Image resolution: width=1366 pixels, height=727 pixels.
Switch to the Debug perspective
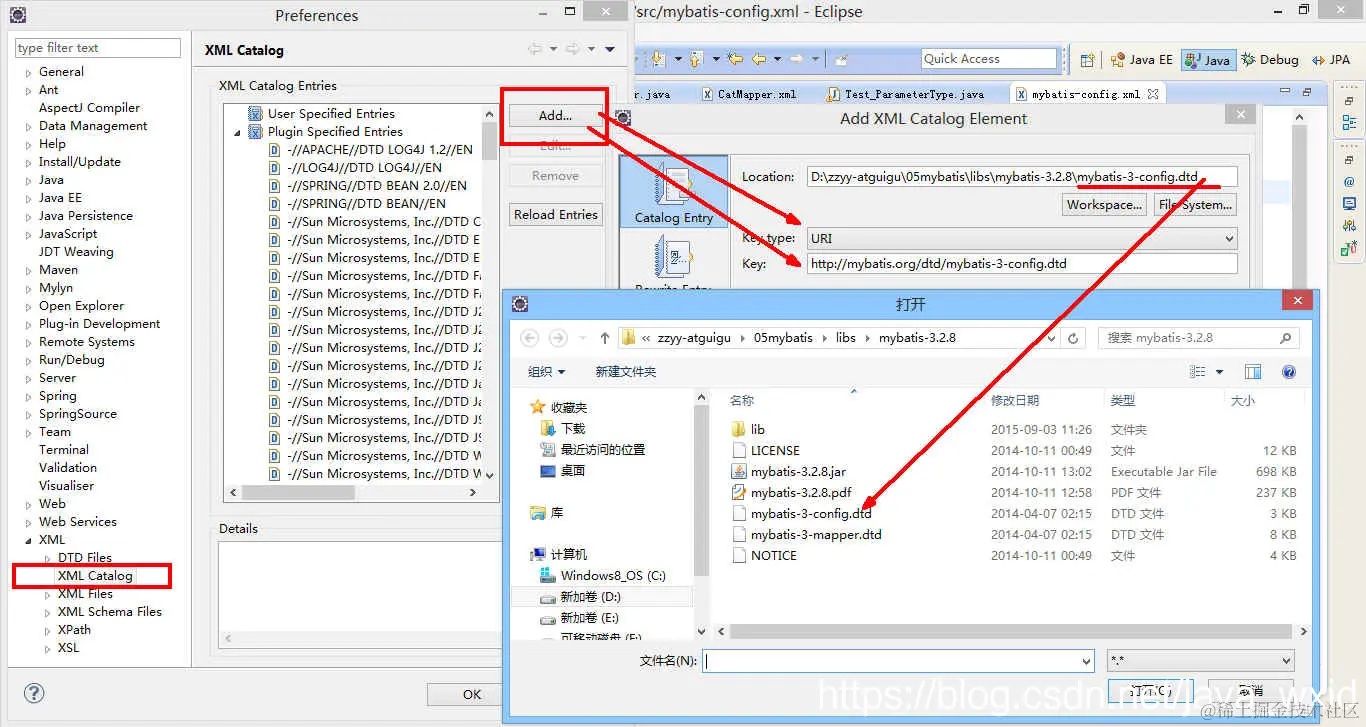tap(1270, 60)
